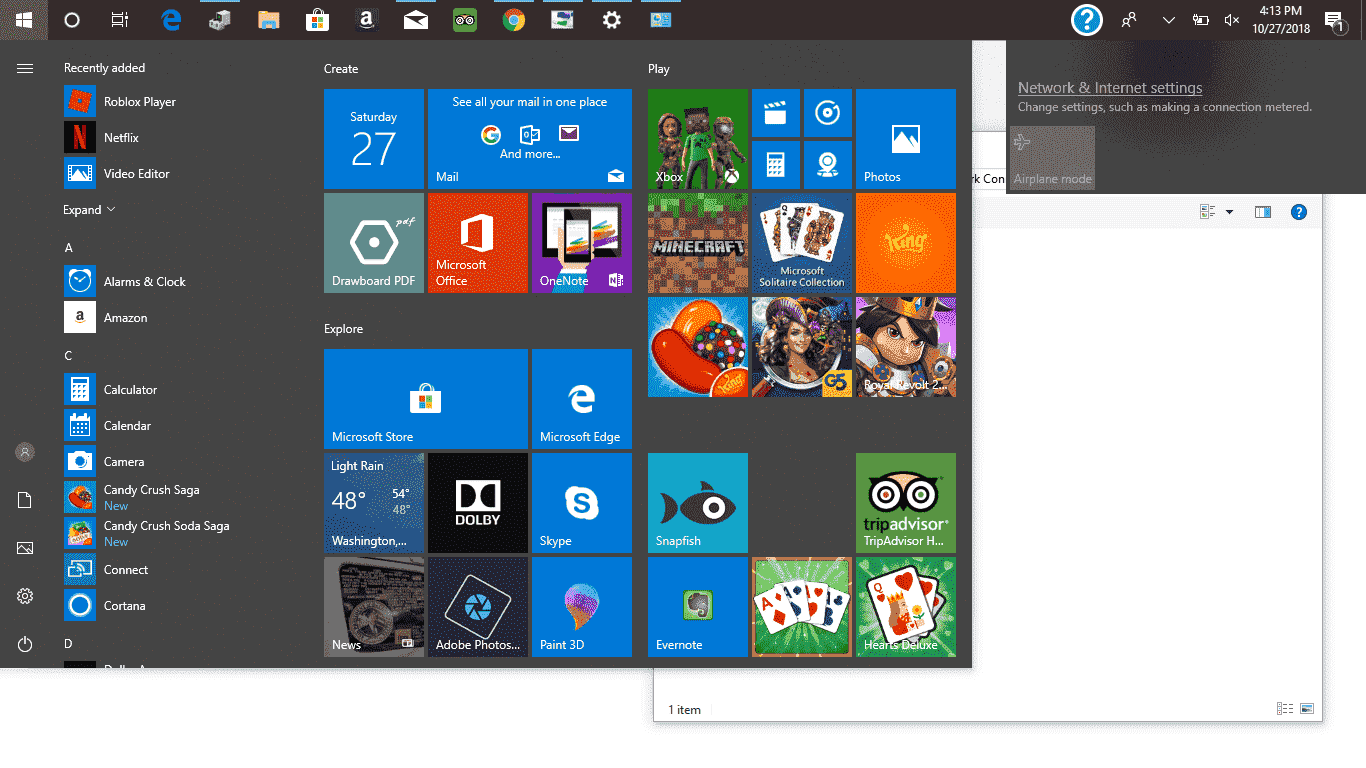The width and height of the screenshot is (1366, 768).
Task: Expand the Start menu hamburger button
Action: tap(25, 68)
